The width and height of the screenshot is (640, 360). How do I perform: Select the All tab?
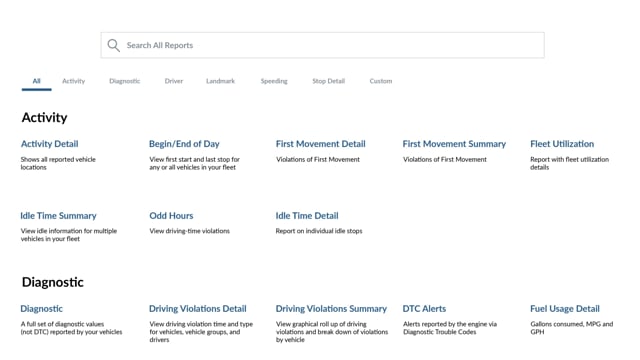point(37,81)
